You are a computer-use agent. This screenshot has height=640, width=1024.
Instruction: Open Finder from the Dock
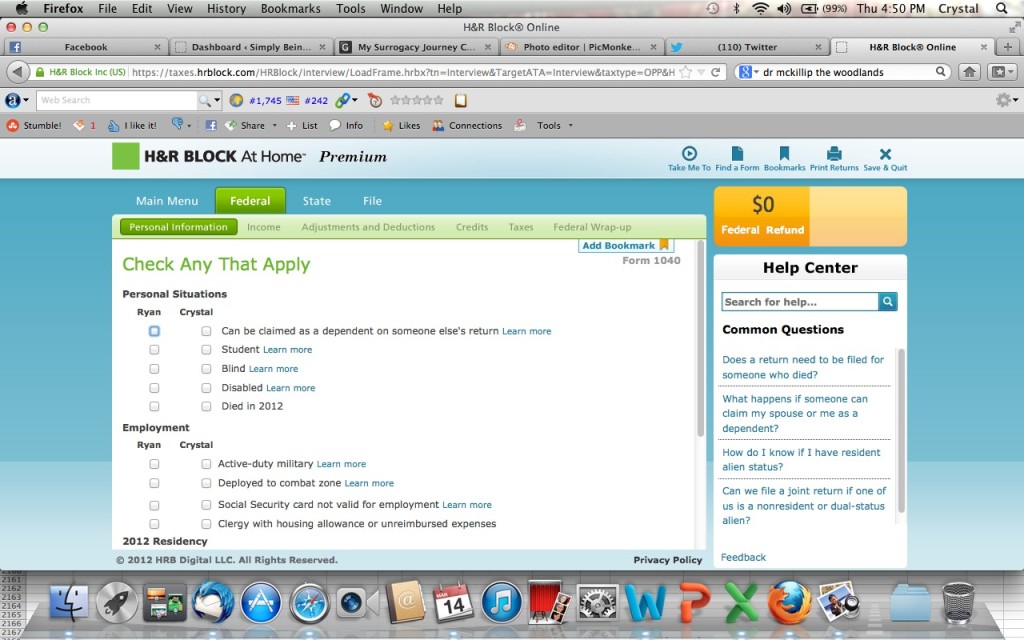coord(69,603)
